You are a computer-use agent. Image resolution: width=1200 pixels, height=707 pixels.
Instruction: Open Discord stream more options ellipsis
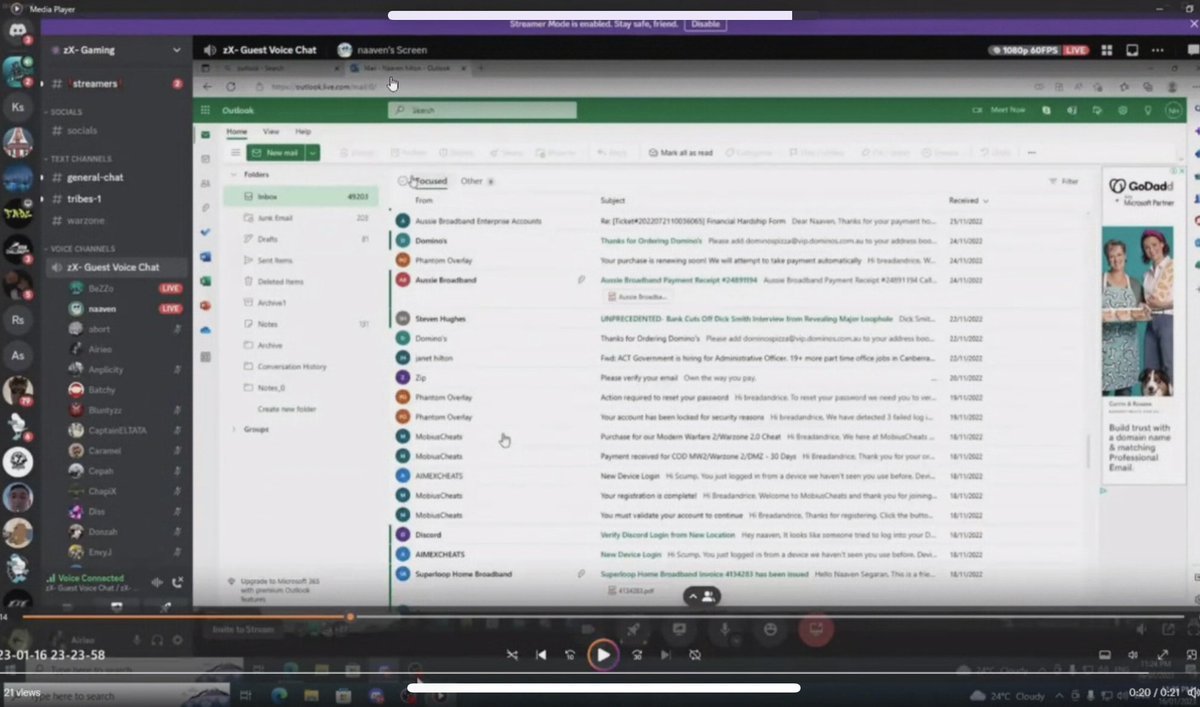pos(1156,50)
